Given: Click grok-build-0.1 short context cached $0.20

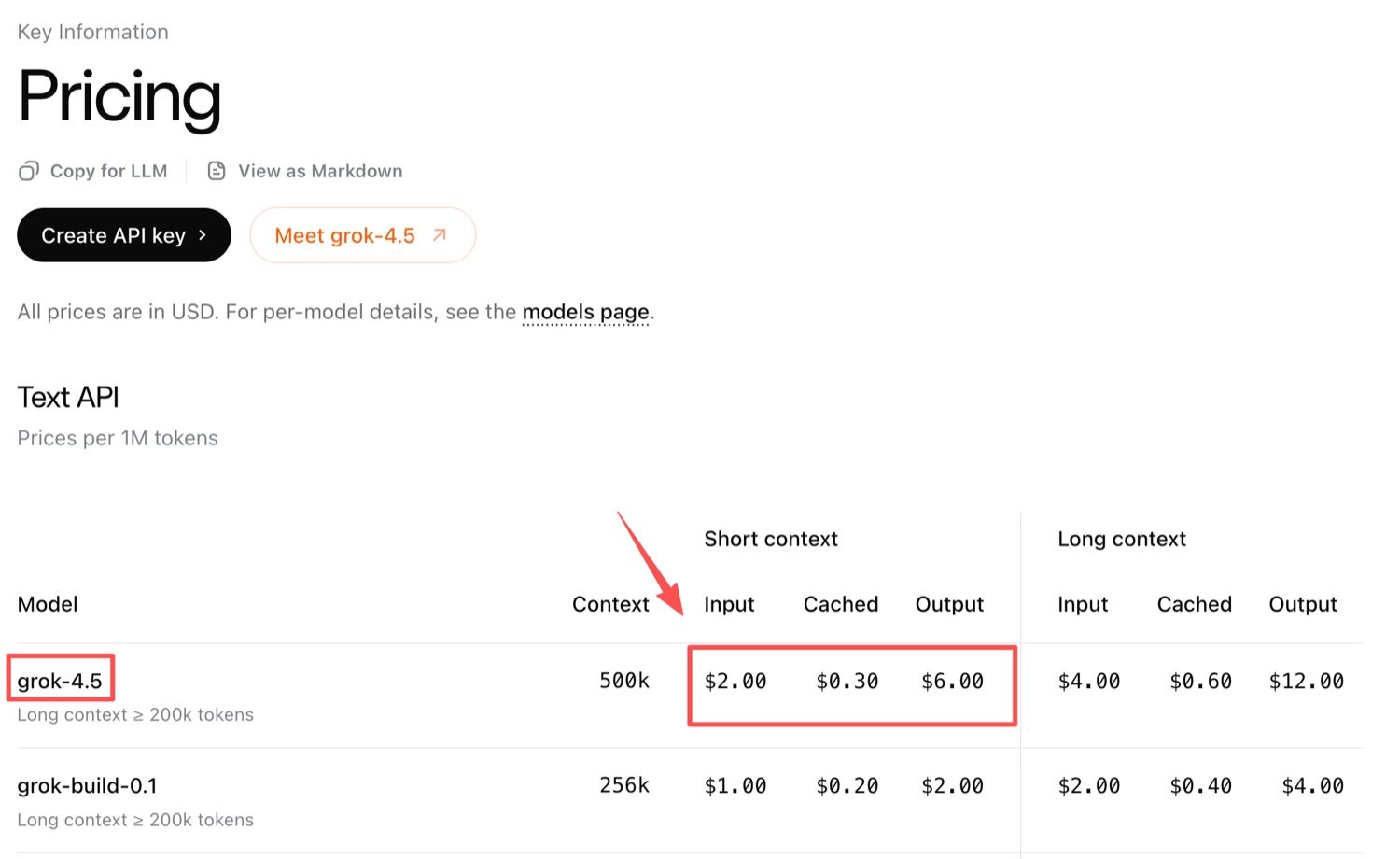Looking at the screenshot, I should pyautogui.click(x=847, y=786).
